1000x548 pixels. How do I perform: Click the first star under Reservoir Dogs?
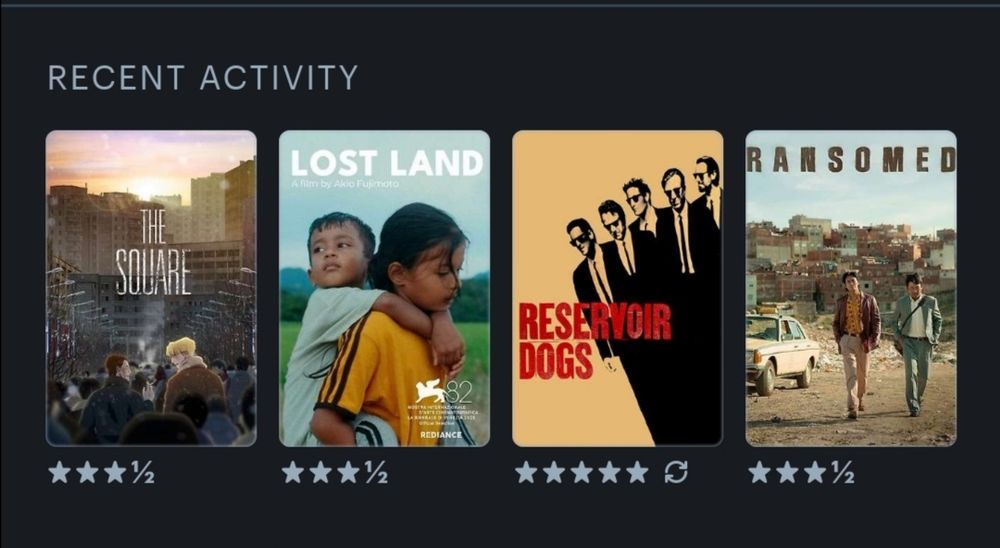(x=526, y=472)
